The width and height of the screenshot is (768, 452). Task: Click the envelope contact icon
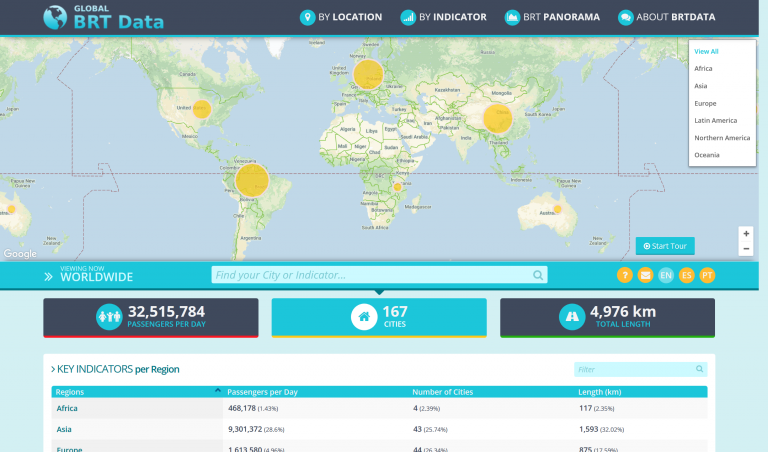point(645,275)
